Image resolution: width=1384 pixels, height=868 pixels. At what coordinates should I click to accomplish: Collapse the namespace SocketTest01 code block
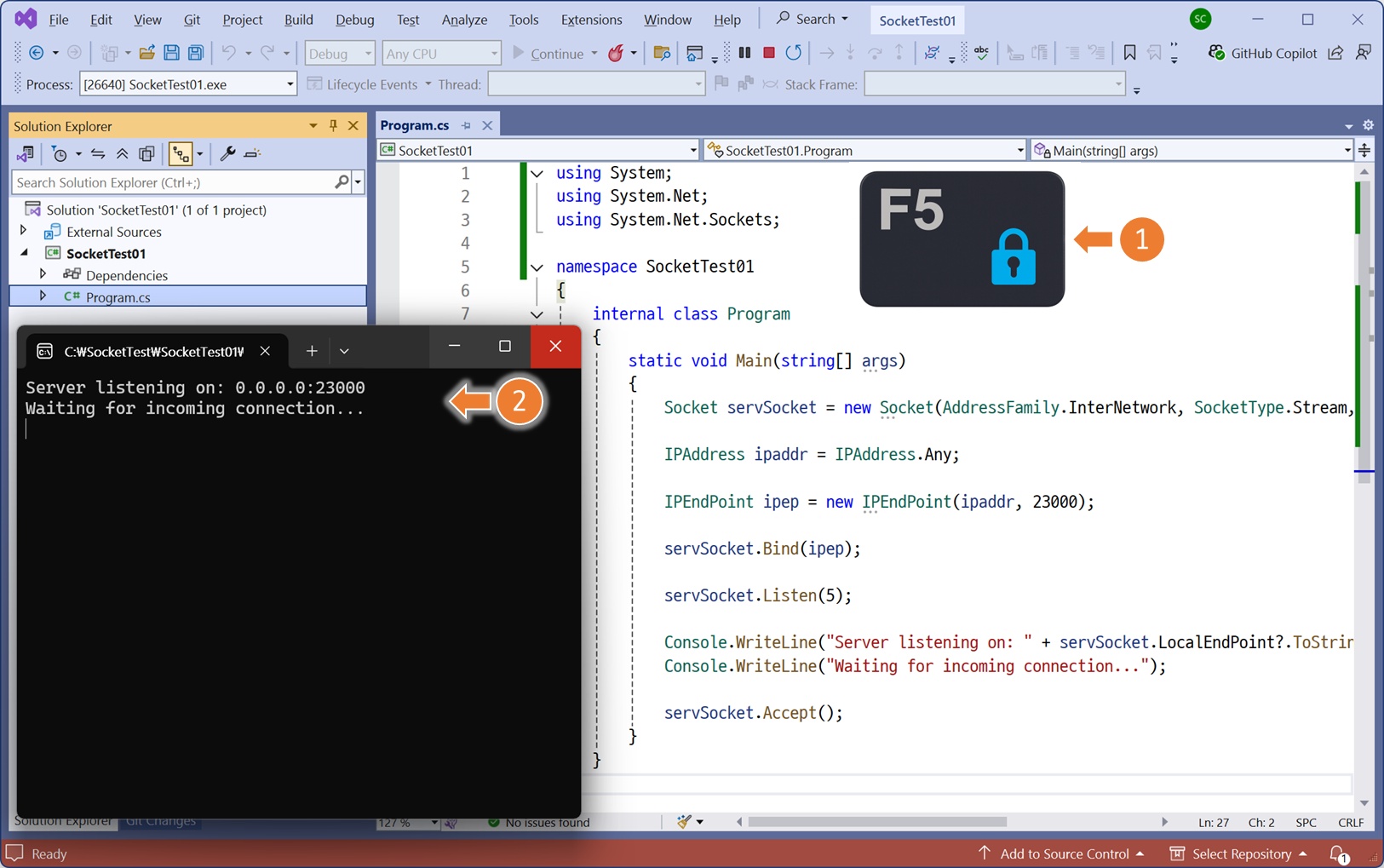pos(537,267)
